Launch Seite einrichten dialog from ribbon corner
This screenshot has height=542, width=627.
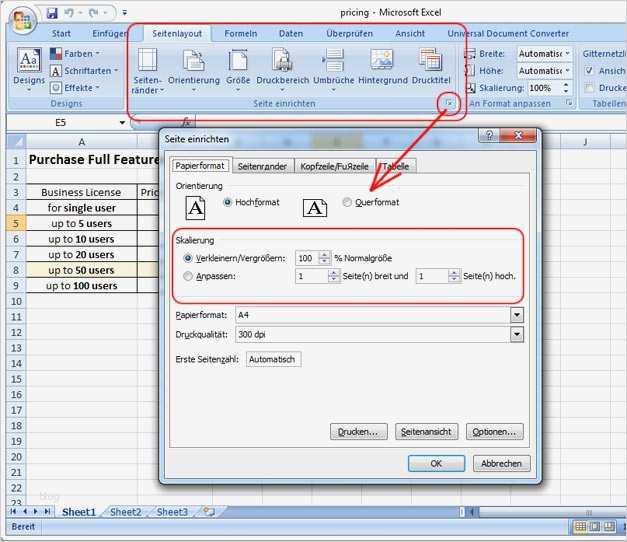pos(449,103)
